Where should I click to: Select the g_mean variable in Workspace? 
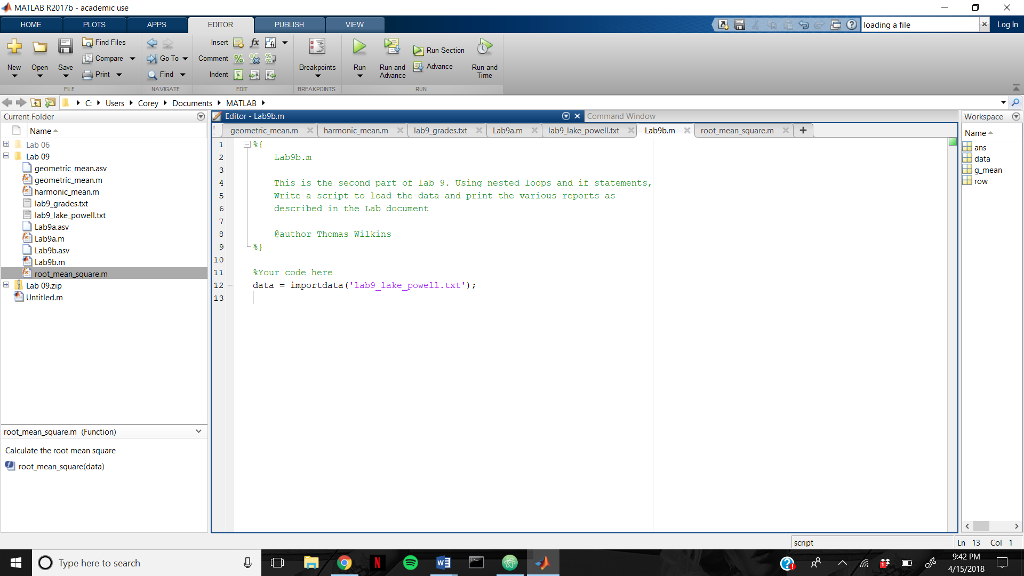click(x=987, y=170)
